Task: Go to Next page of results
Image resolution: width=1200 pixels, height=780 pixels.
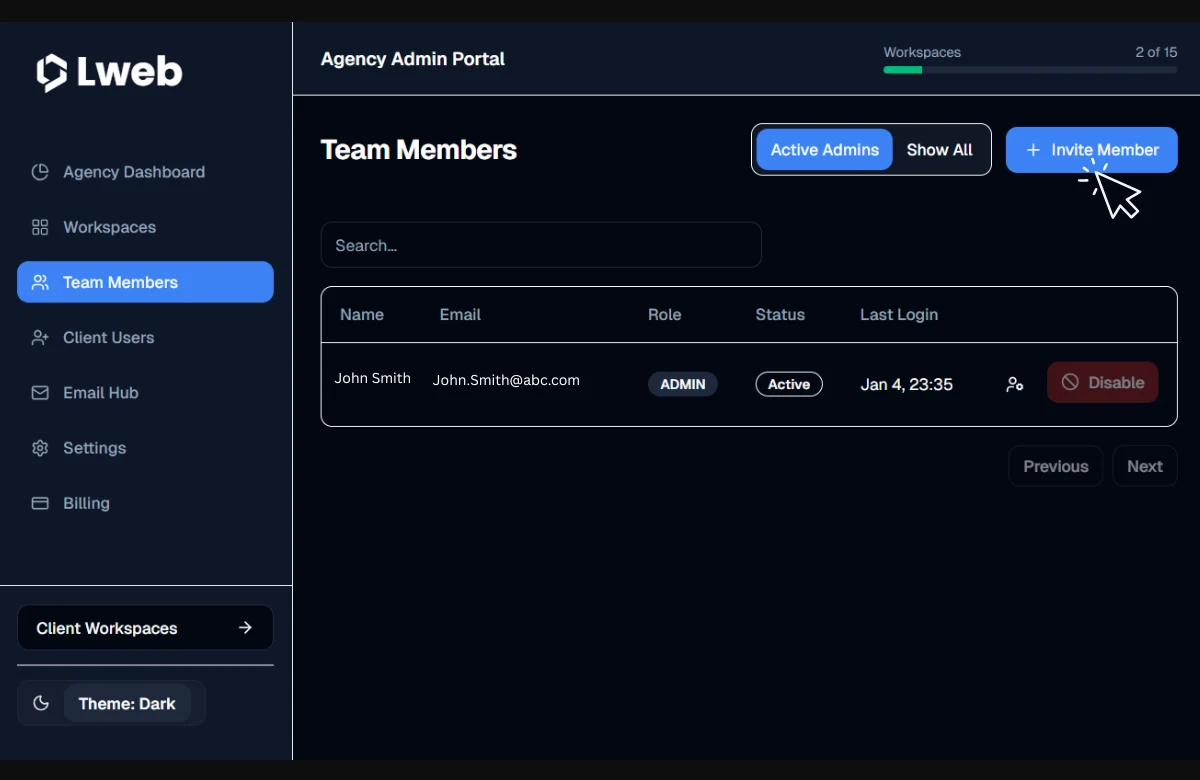Action: [1145, 466]
